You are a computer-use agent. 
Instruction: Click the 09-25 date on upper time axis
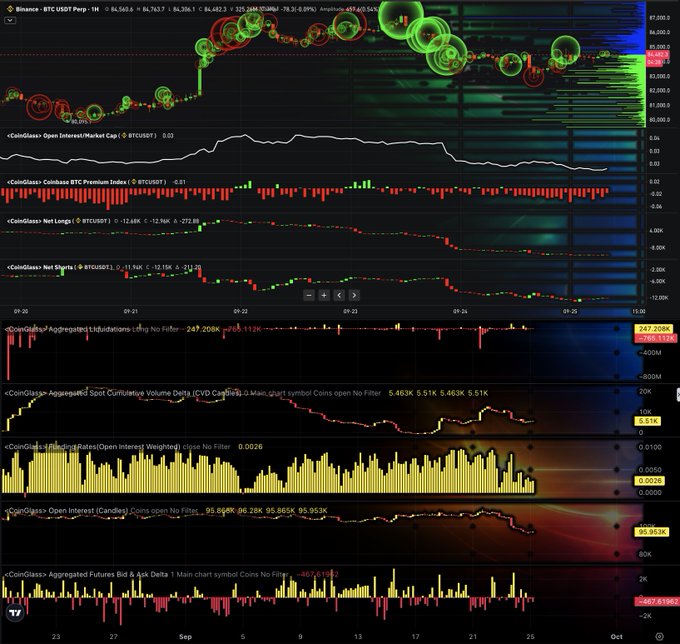[x=570, y=311]
